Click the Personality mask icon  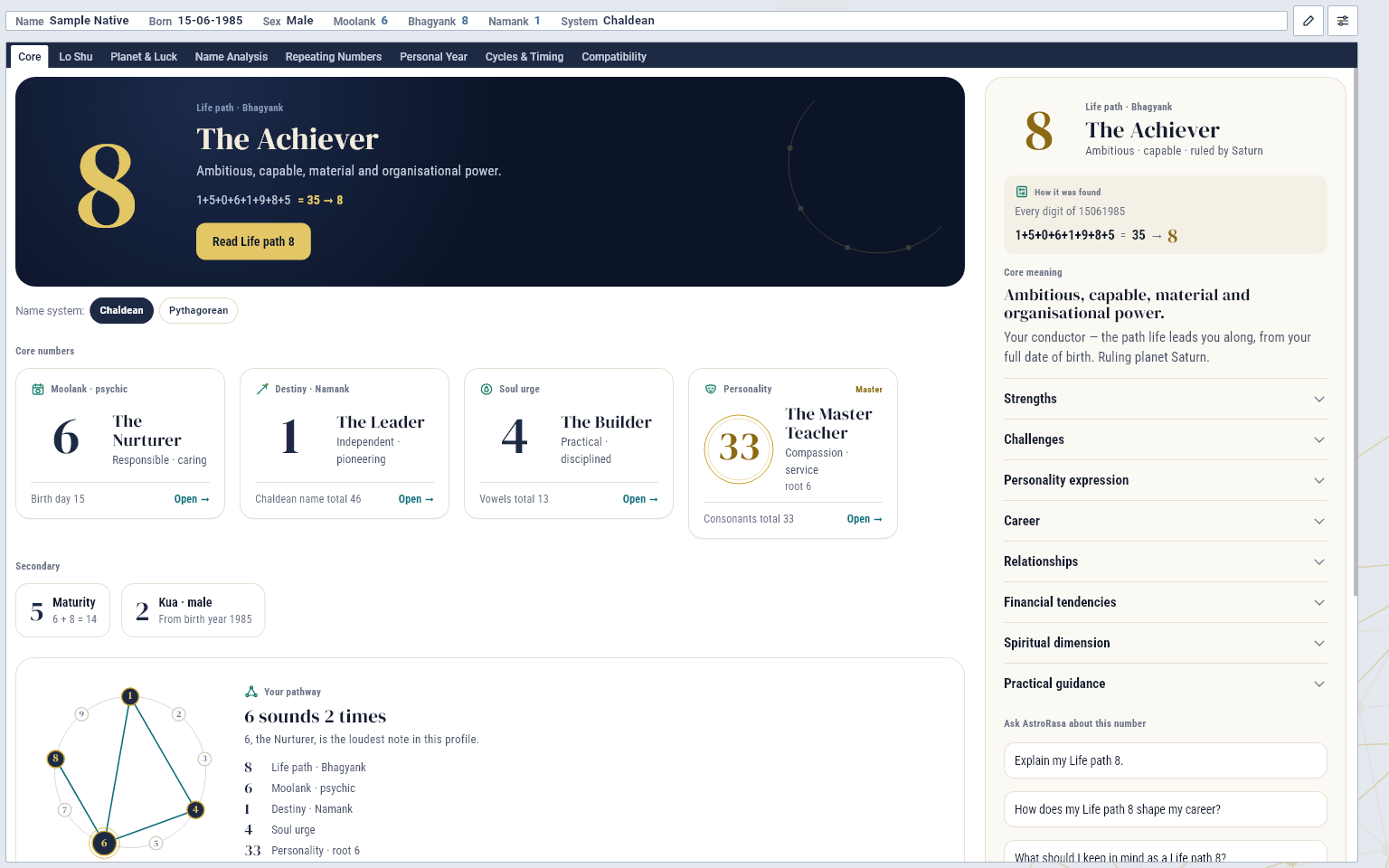711,389
